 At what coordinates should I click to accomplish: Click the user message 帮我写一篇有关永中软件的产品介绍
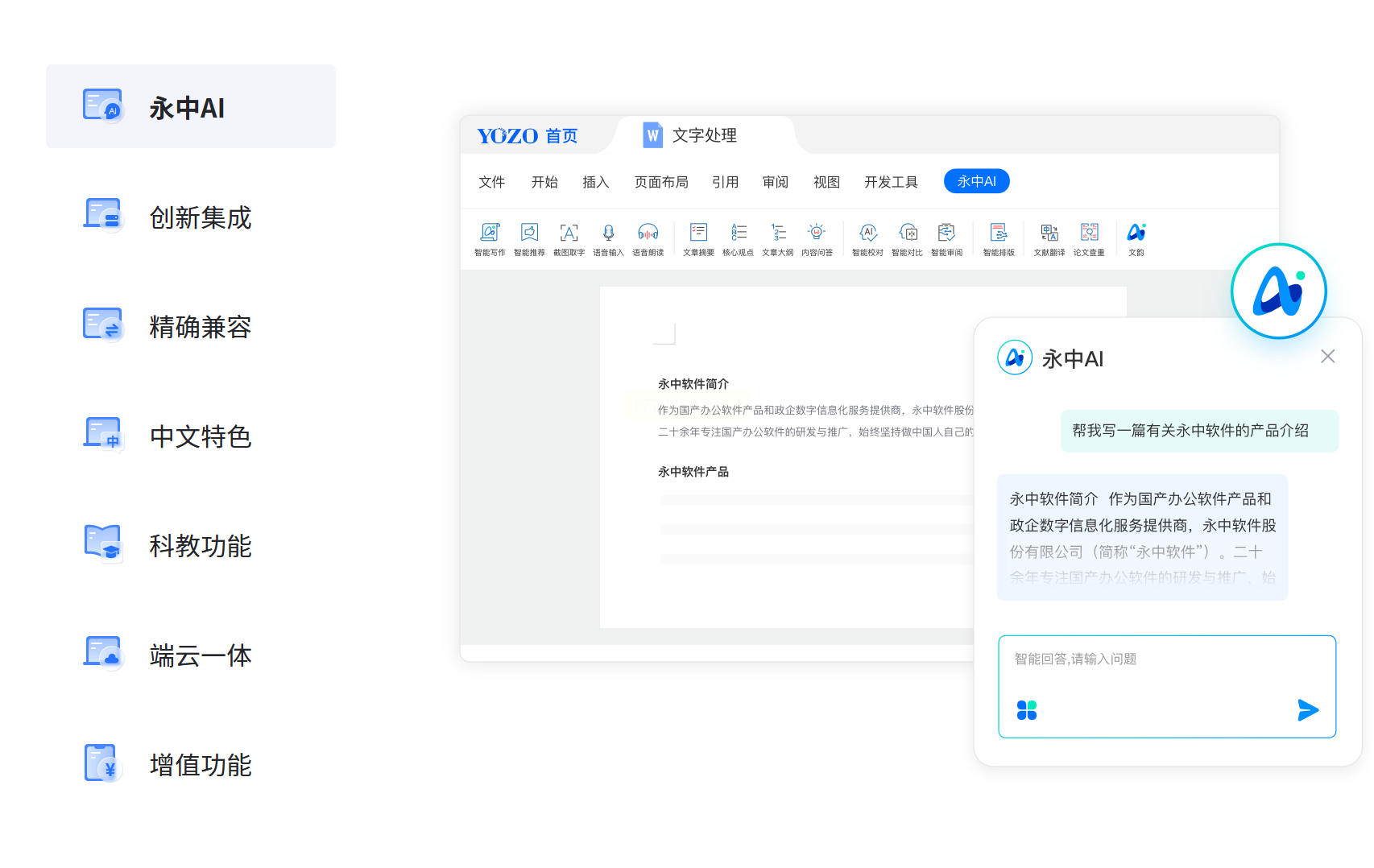click(1200, 431)
